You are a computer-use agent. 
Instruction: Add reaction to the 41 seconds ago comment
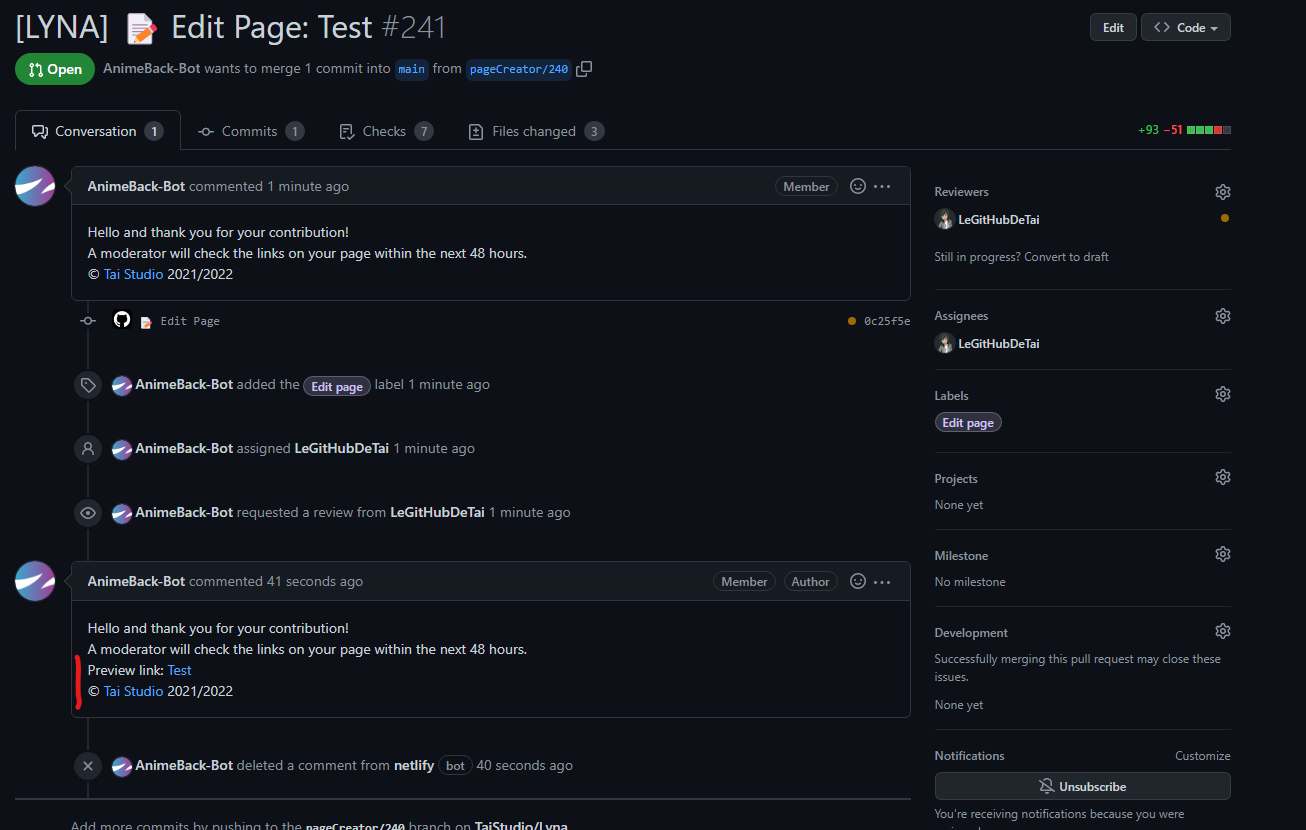(x=857, y=581)
